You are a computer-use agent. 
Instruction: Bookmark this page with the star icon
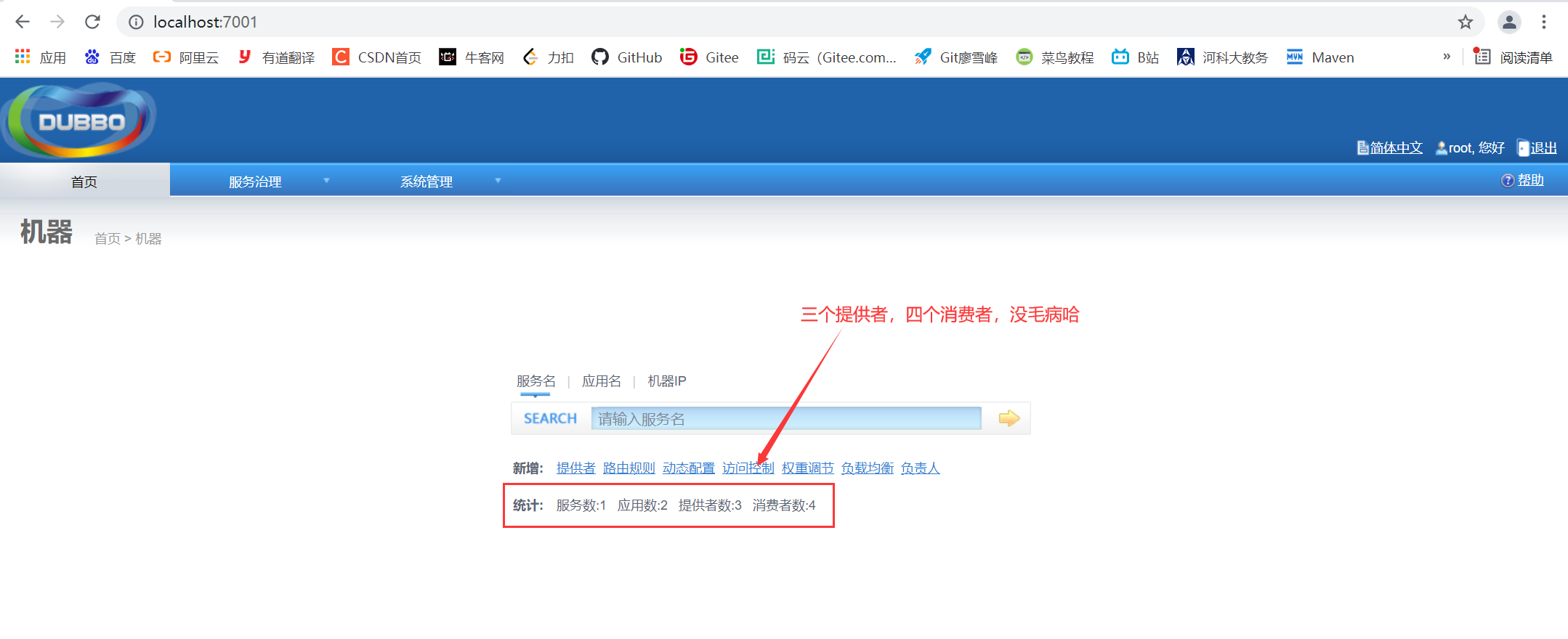1466,22
